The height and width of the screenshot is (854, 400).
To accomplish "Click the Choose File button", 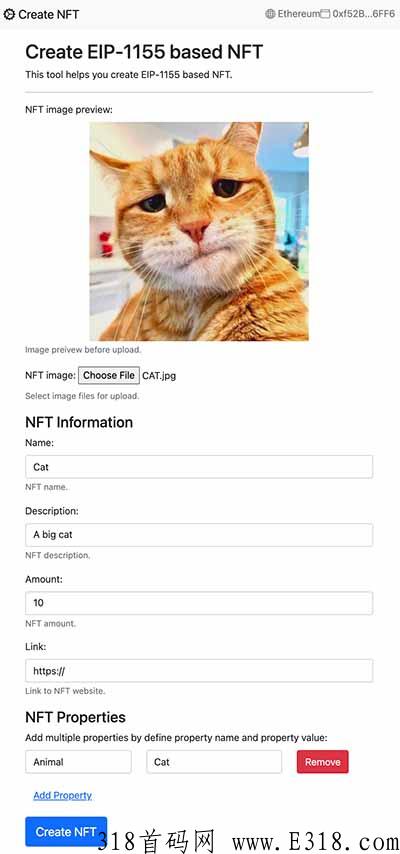I will pyautogui.click(x=109, y=375).
